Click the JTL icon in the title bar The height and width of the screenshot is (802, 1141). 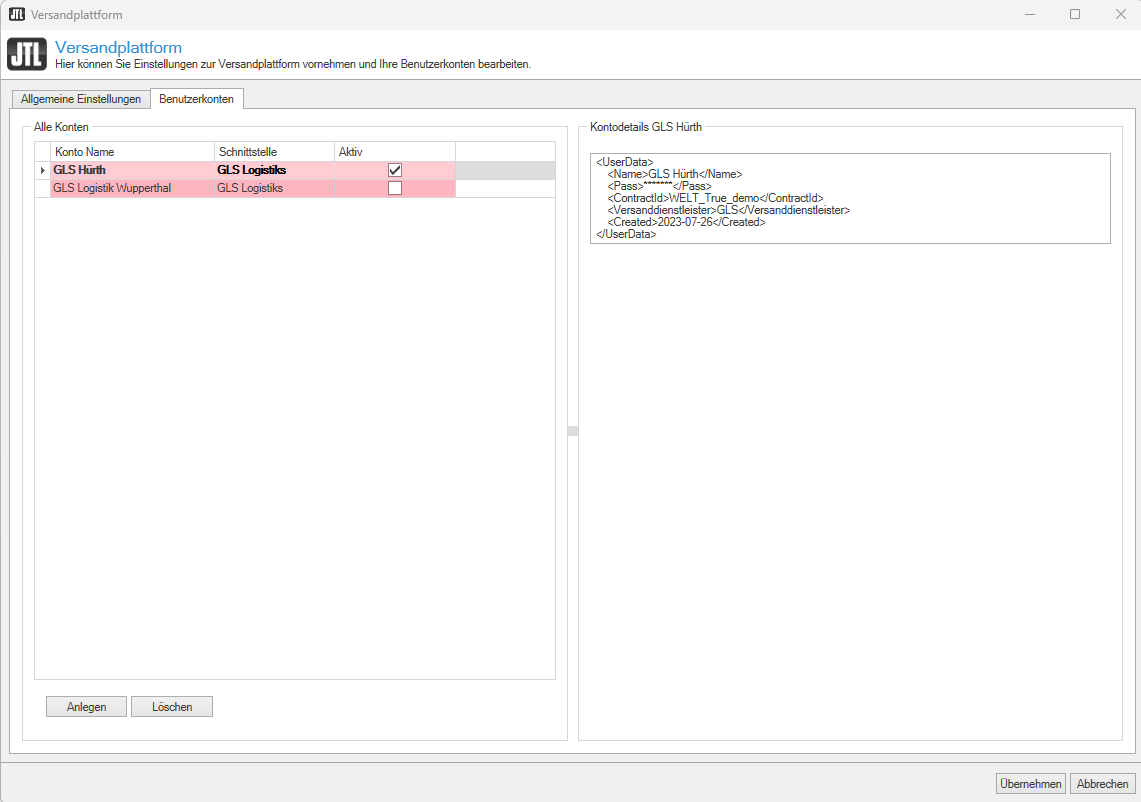[x=16, y=15]
